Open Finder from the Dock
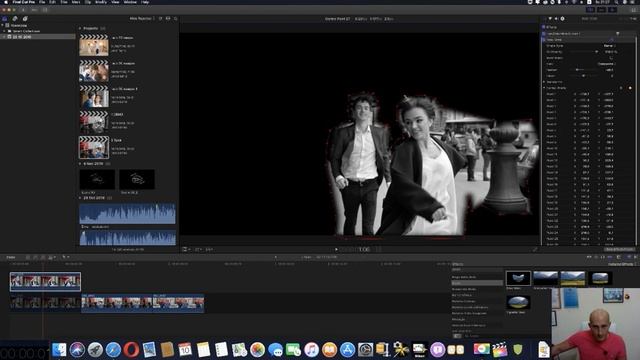640x360 pixels. click(x=59, y=350)
